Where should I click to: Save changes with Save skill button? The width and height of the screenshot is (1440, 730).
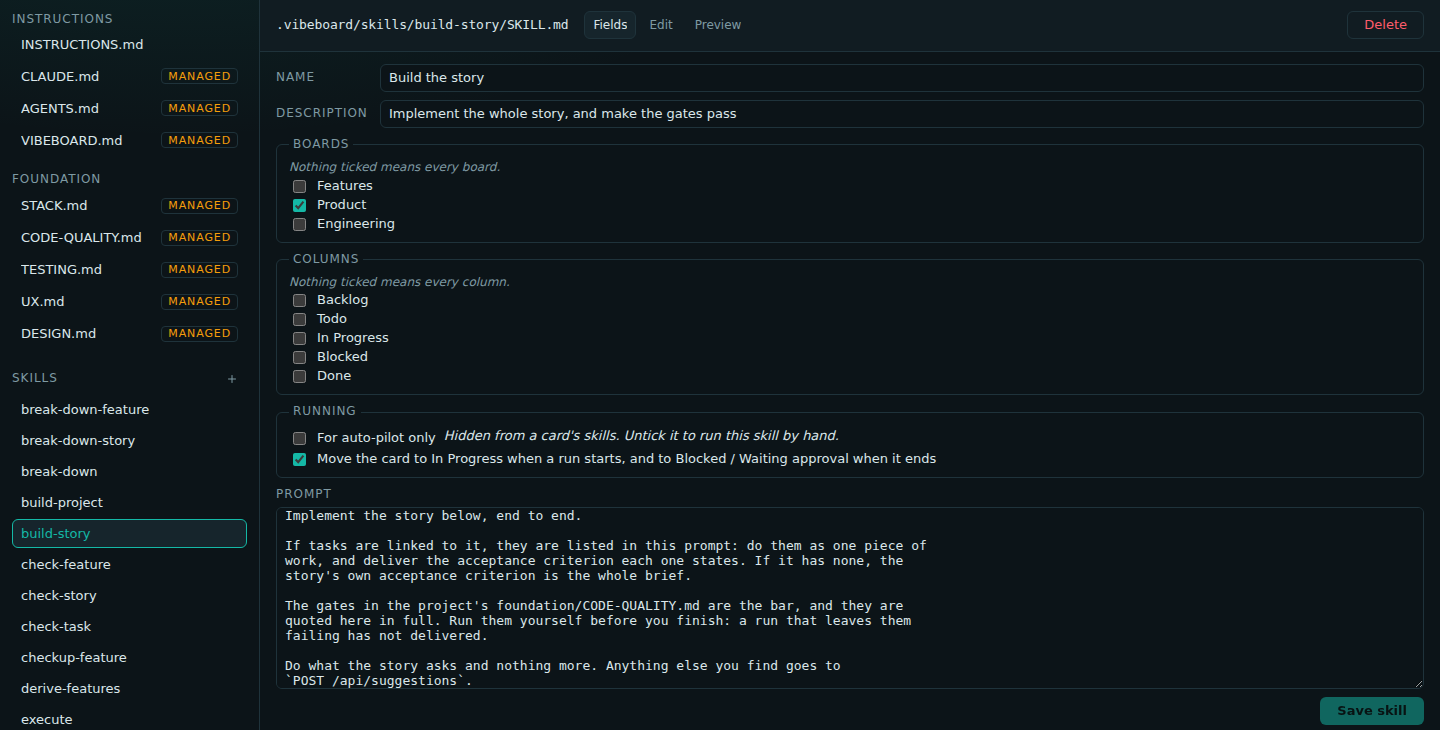point(1372,711)
